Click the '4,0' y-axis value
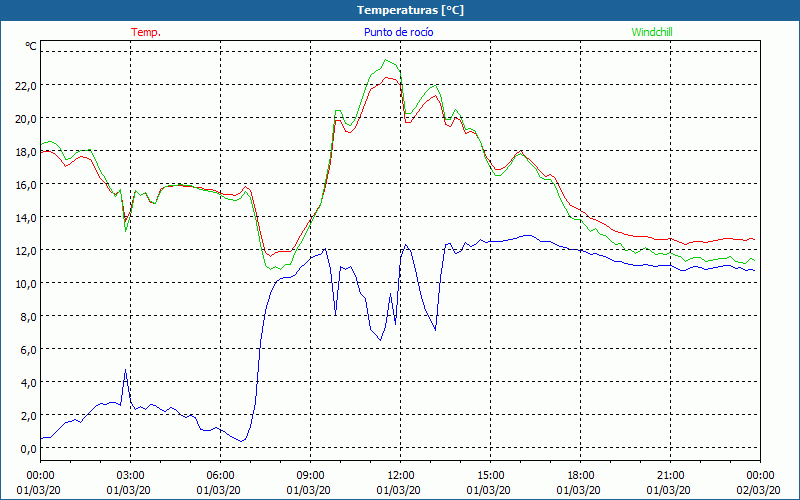 coord(29,383)
